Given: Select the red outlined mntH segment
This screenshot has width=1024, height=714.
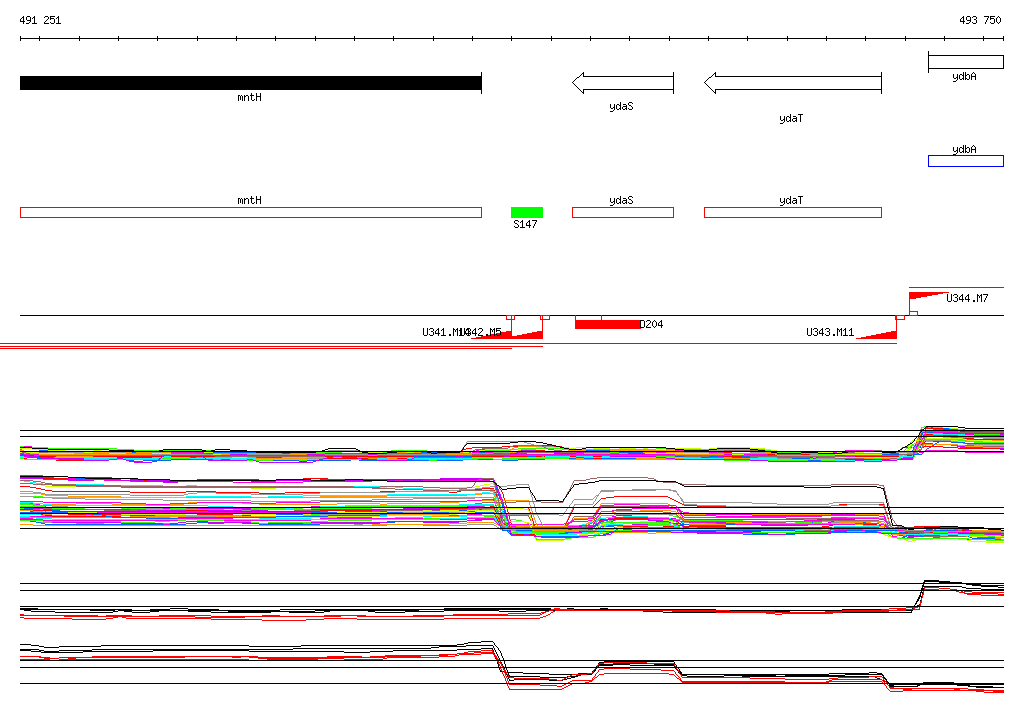Looking at the screenshot, I should (x=251, y=212).
